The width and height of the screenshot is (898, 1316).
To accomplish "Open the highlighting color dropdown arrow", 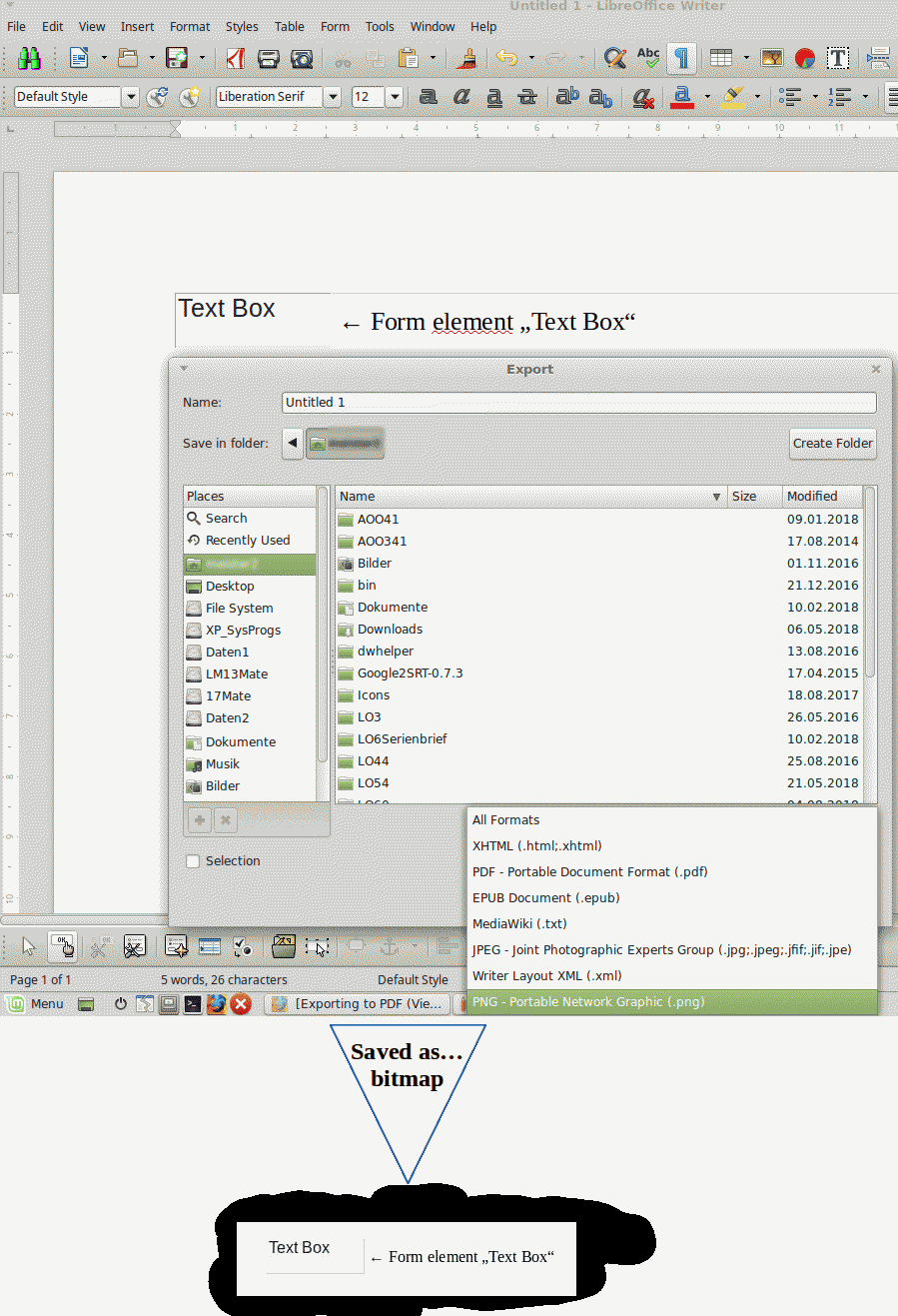I will (757, 97).
